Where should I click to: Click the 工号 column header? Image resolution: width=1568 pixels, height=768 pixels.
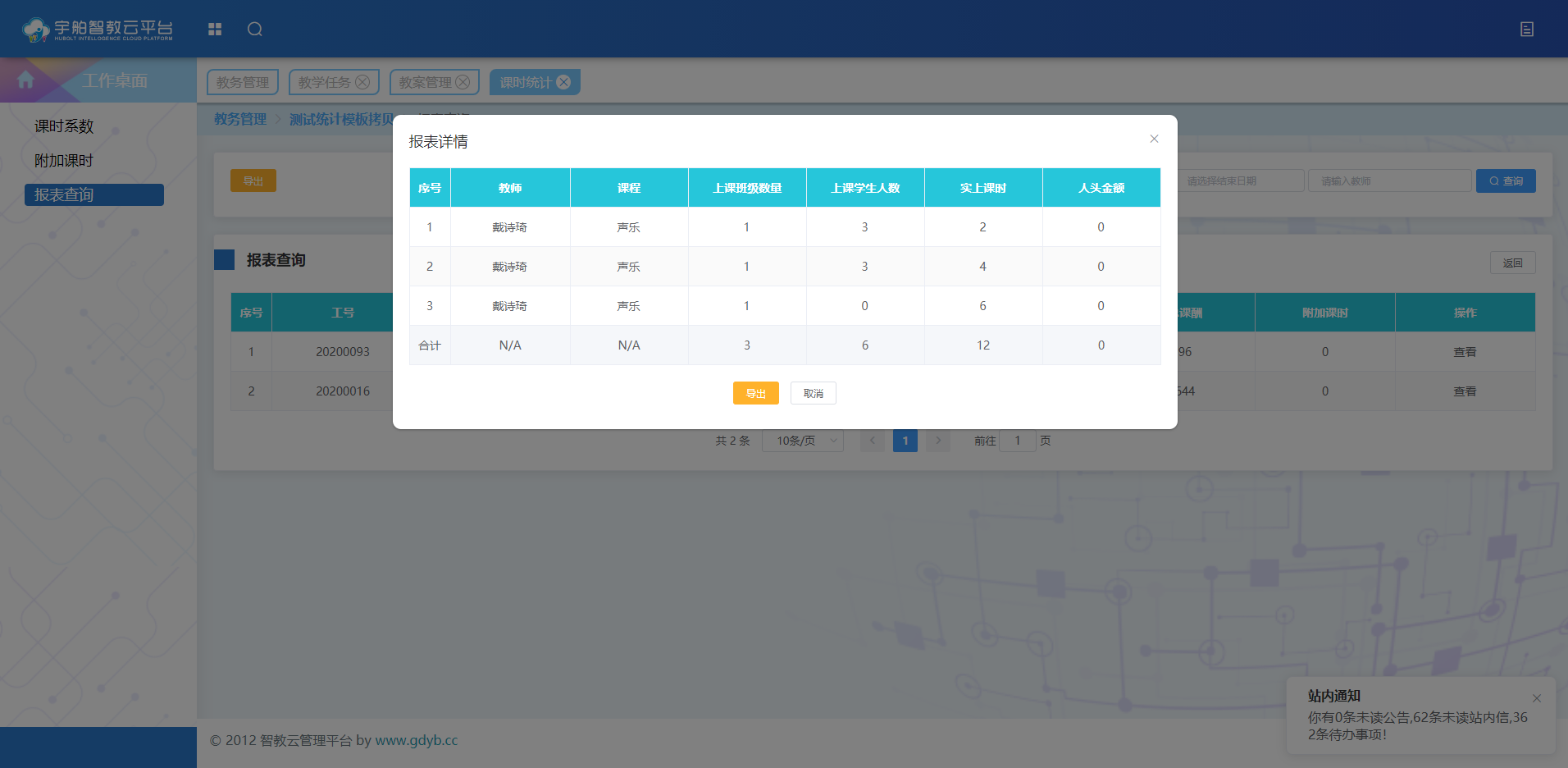tap(343, 313)
